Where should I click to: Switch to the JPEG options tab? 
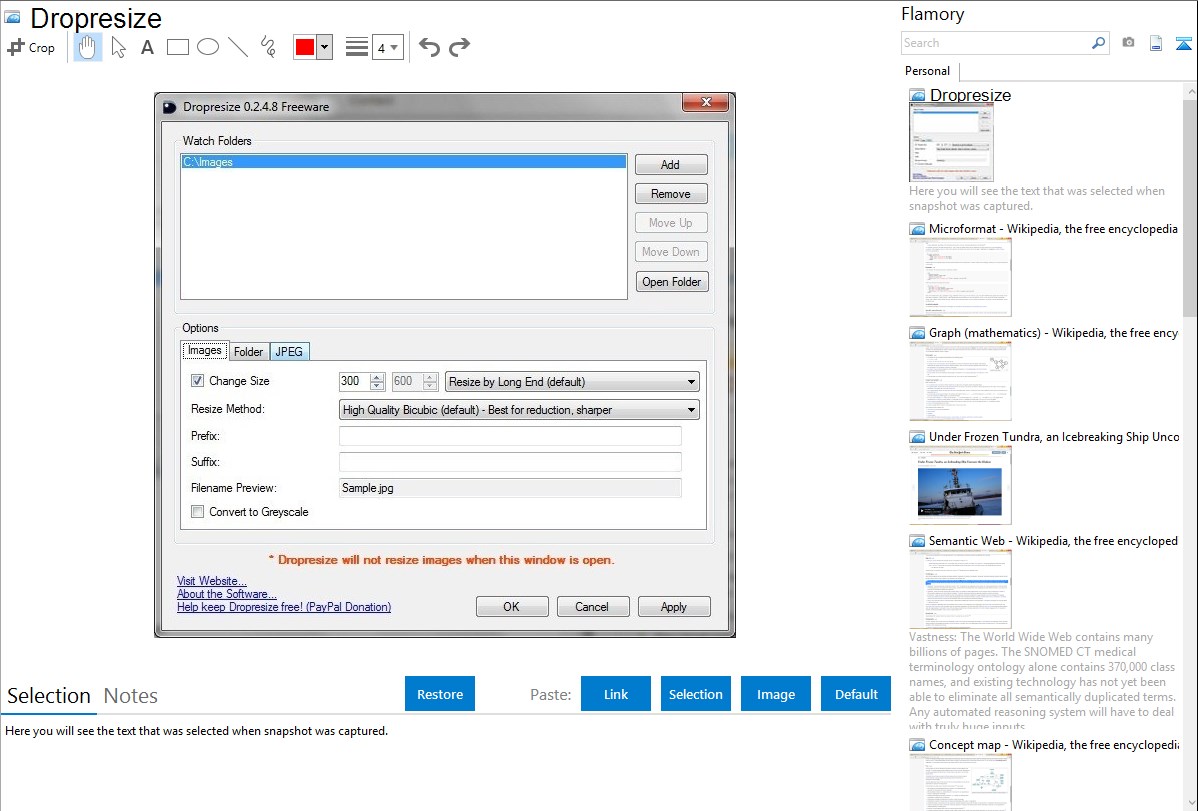click(x=290, y=352)
